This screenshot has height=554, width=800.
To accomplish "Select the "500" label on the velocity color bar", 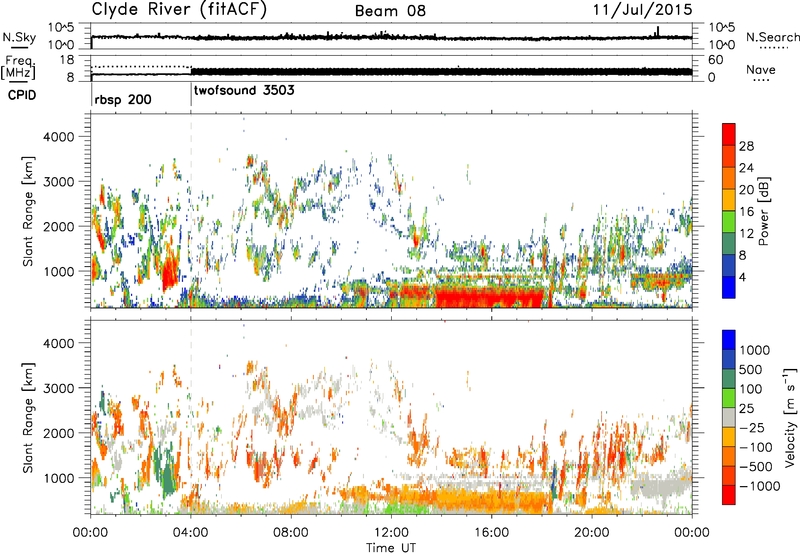I will (751, 369).
